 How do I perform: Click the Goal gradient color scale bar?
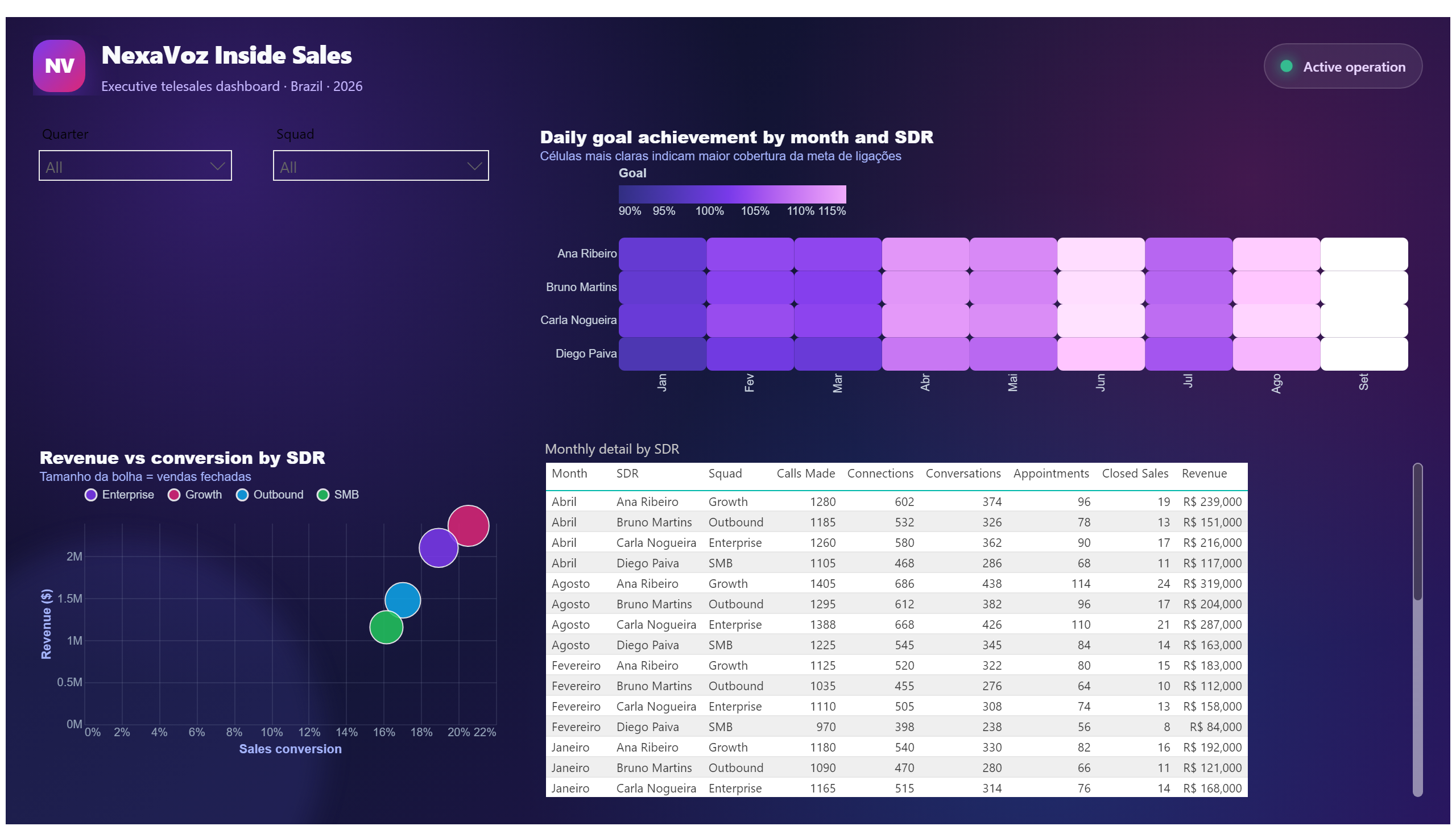pyautogui.click(x=733, y=194)
